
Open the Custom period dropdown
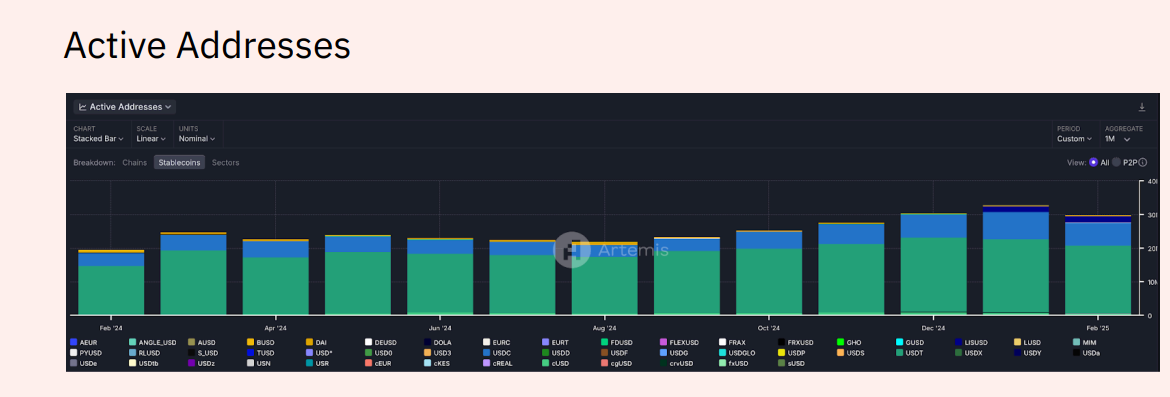(1074, 139)
